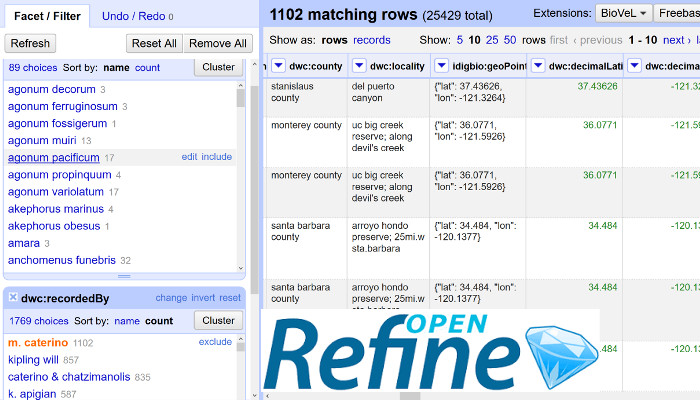Open the dwc:decimalLatitude column menu arrow
This screenshot has width=700, height=400.
pyautogui.click(x=538, y=66)
